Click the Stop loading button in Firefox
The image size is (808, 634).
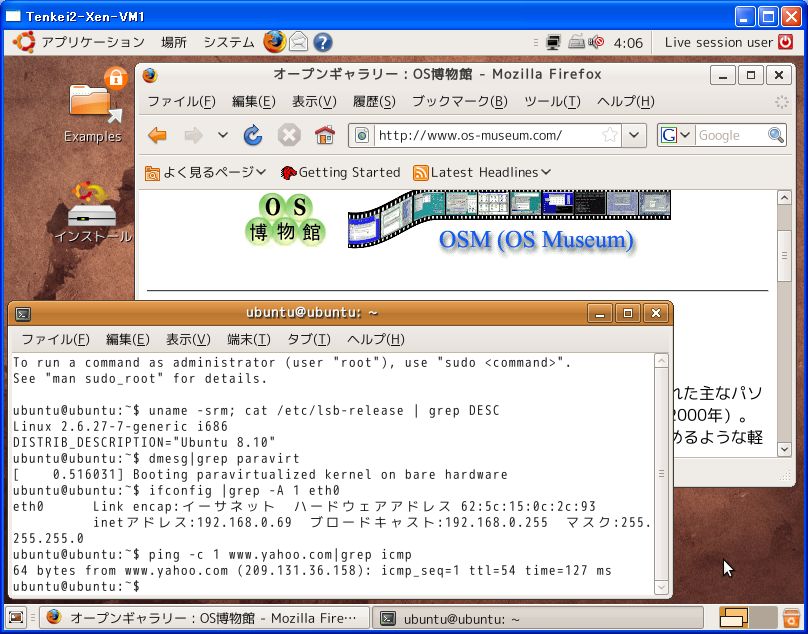289,136
